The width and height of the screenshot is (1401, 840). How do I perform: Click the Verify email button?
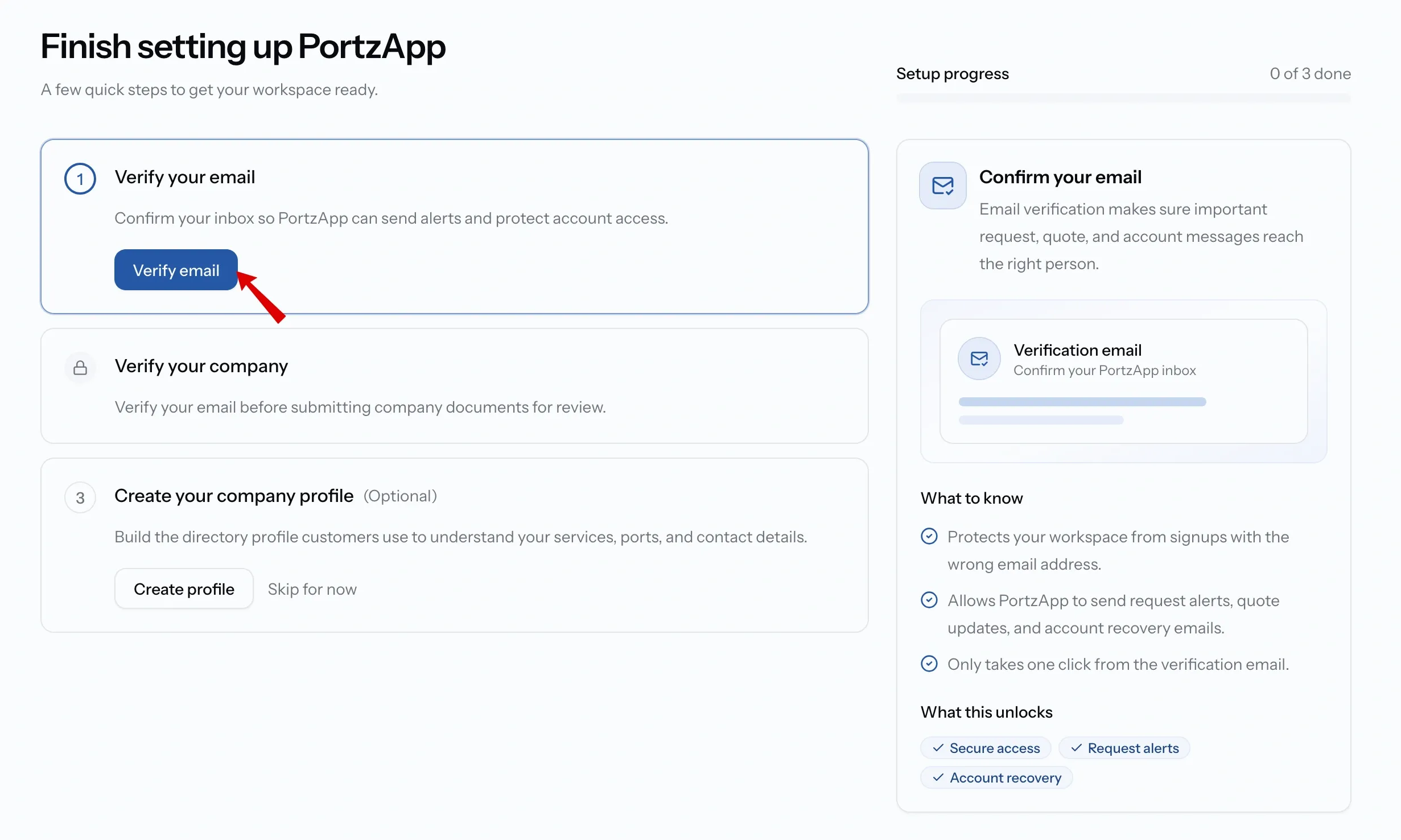(x=176, y=270)
